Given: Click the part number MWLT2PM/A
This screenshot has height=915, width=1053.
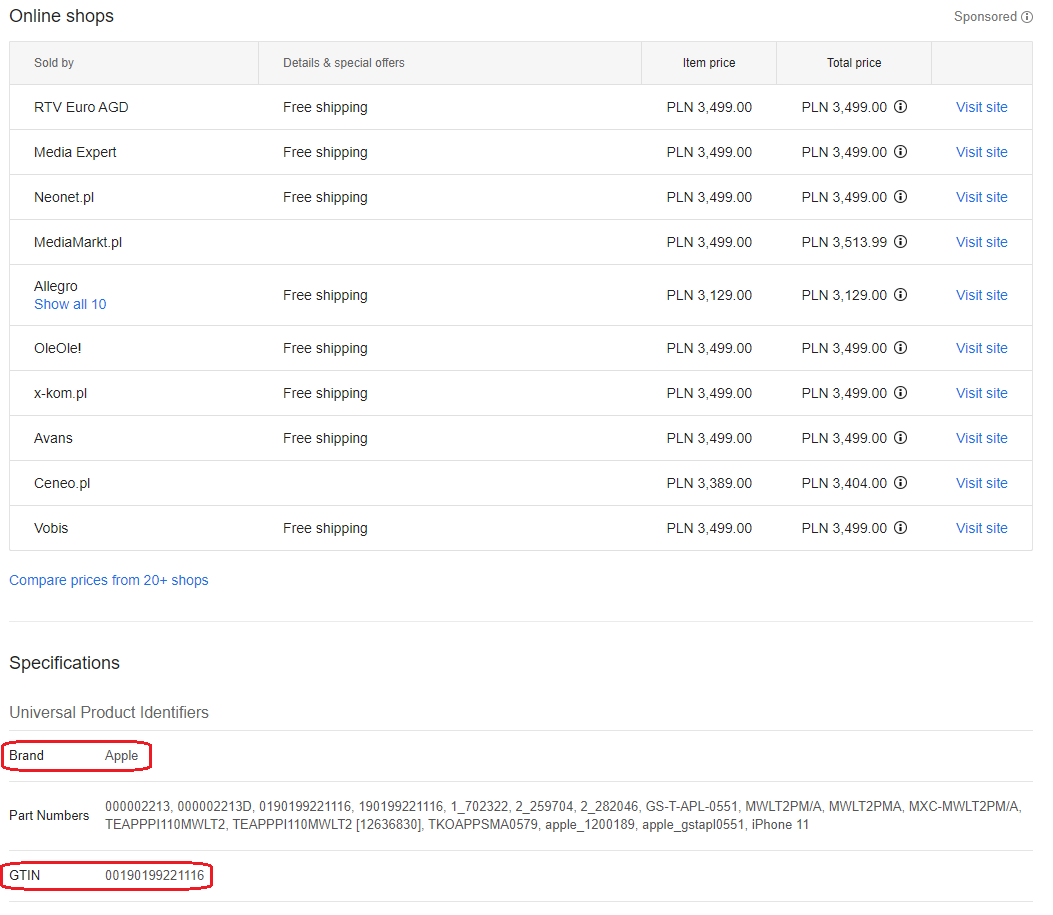Looking at the screenshot, I should click(x=783, y=806).
